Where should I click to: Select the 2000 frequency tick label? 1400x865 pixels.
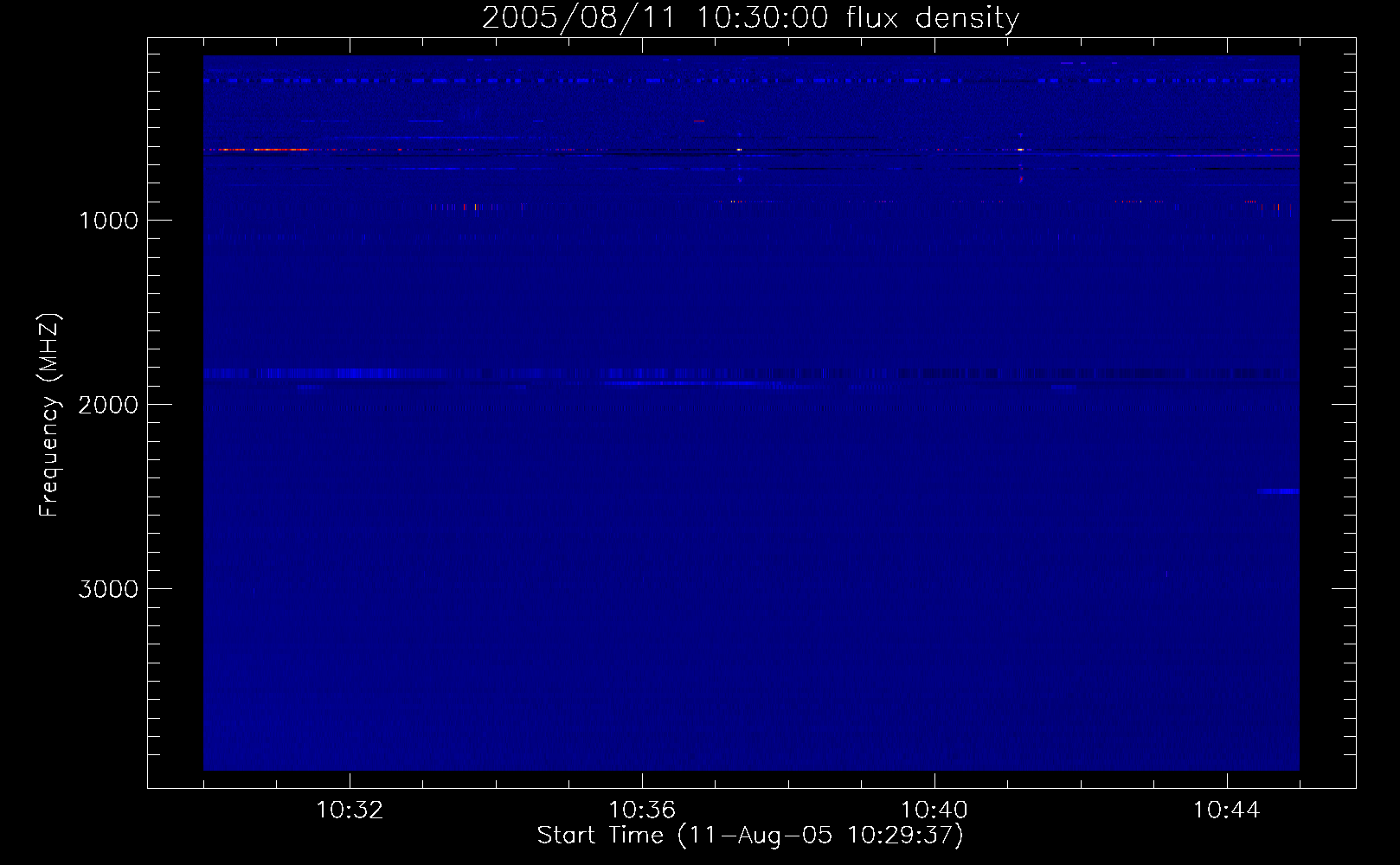[x=108, y=405]
